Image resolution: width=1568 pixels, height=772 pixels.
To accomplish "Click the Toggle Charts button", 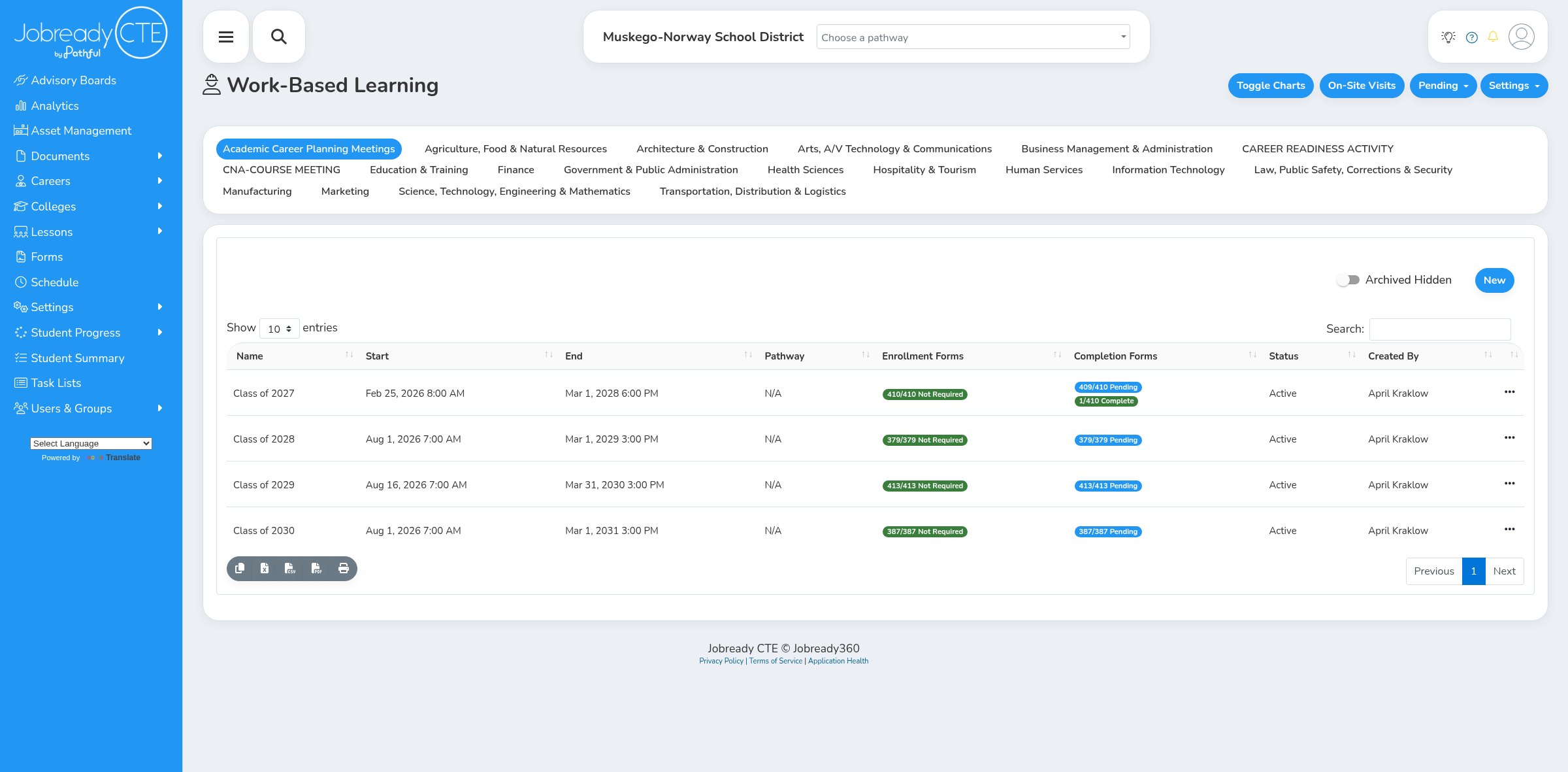I will click(x=1271, y=86).
